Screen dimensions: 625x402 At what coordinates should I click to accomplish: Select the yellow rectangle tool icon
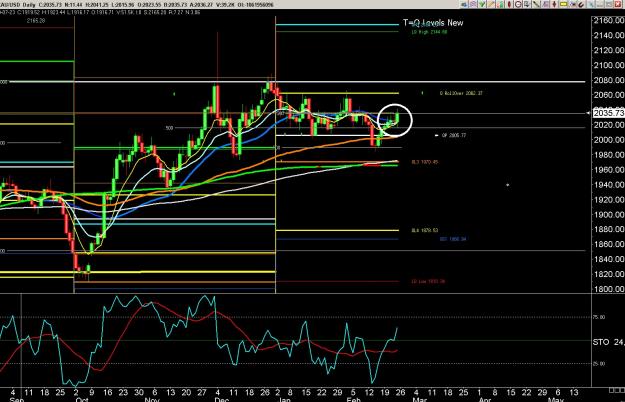[564, 4]
